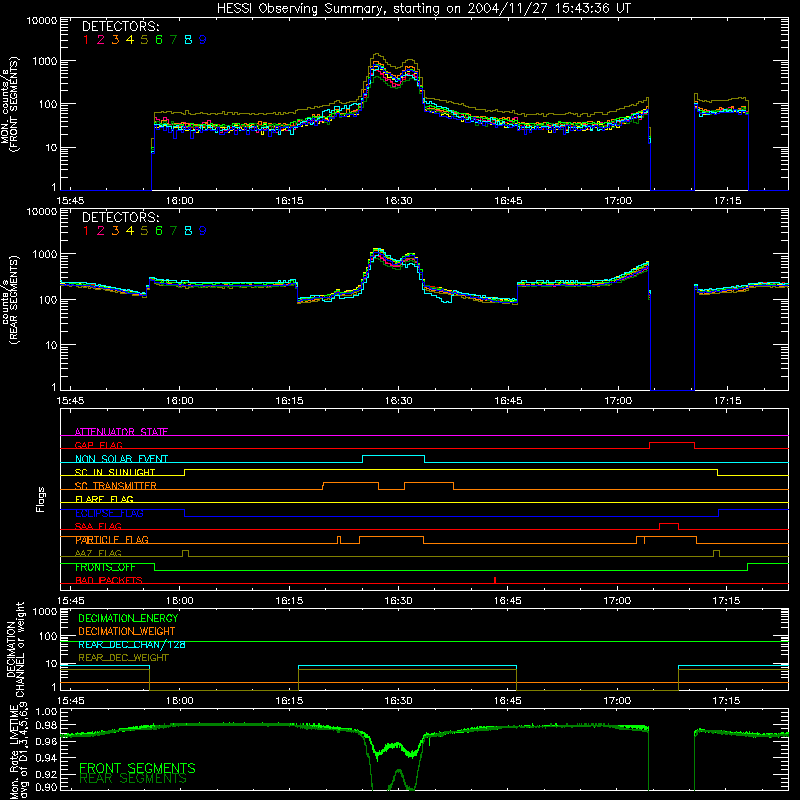Select detector 7 in front segments legend
The height and width of the screenshot is (800, 800).
(173, 40)
